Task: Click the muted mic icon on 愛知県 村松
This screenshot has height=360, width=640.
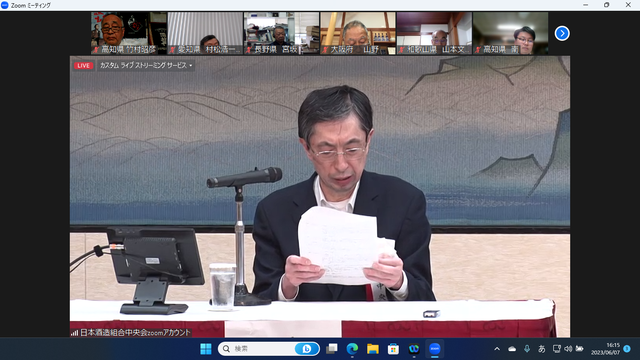Action: point(172,50)
